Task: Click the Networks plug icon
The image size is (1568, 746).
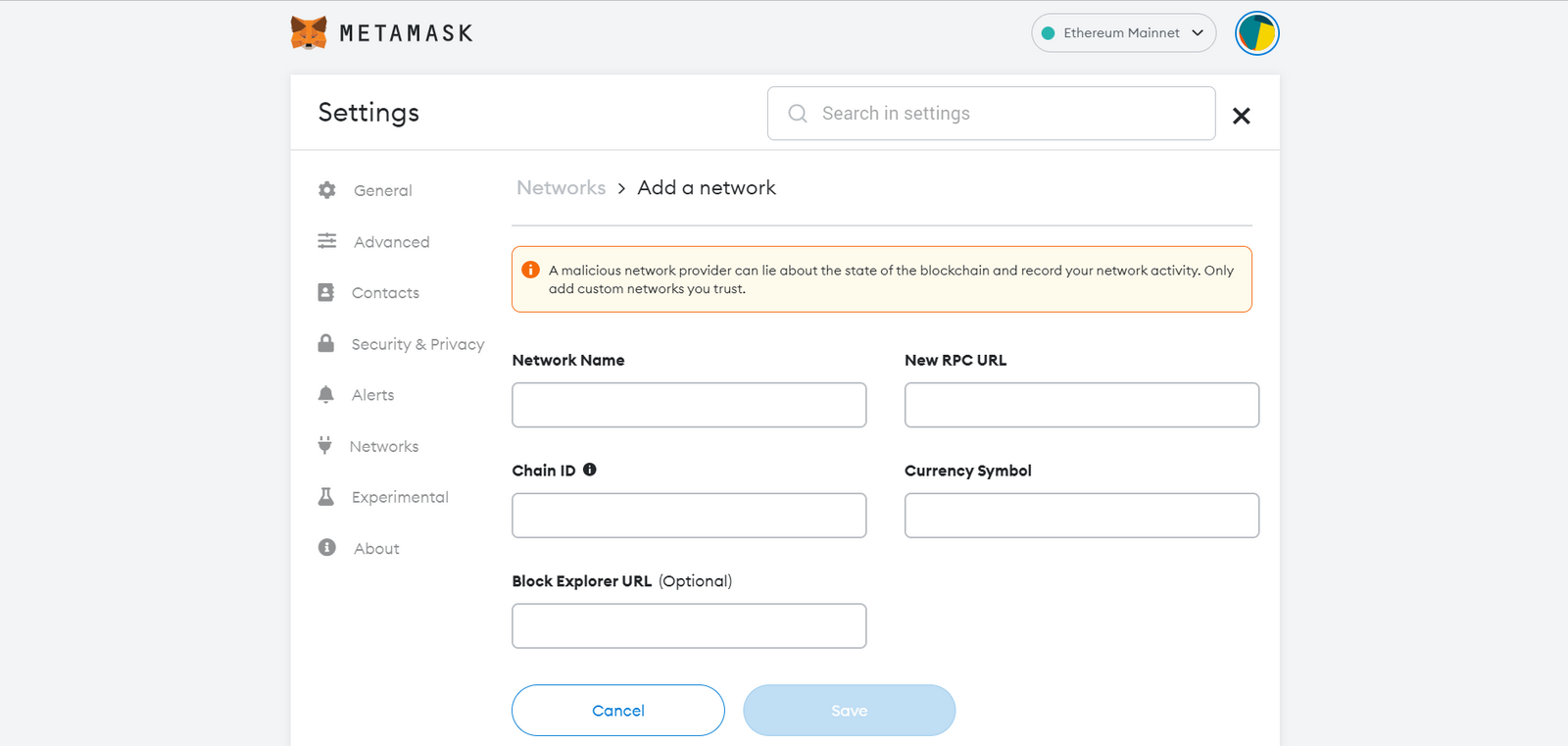Action: coord(324,445)
